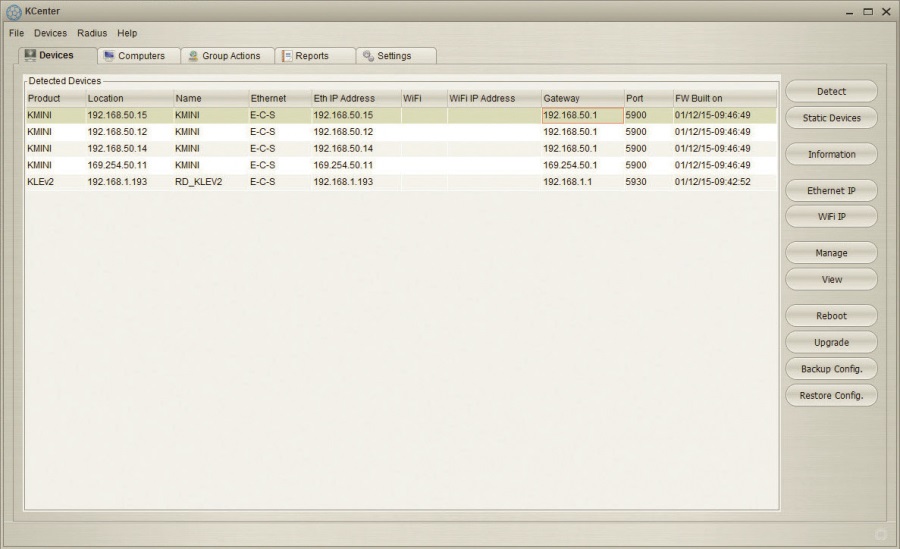Click the View button
The height and width of the screenshot is (549, 900).
tap(831, 280)
